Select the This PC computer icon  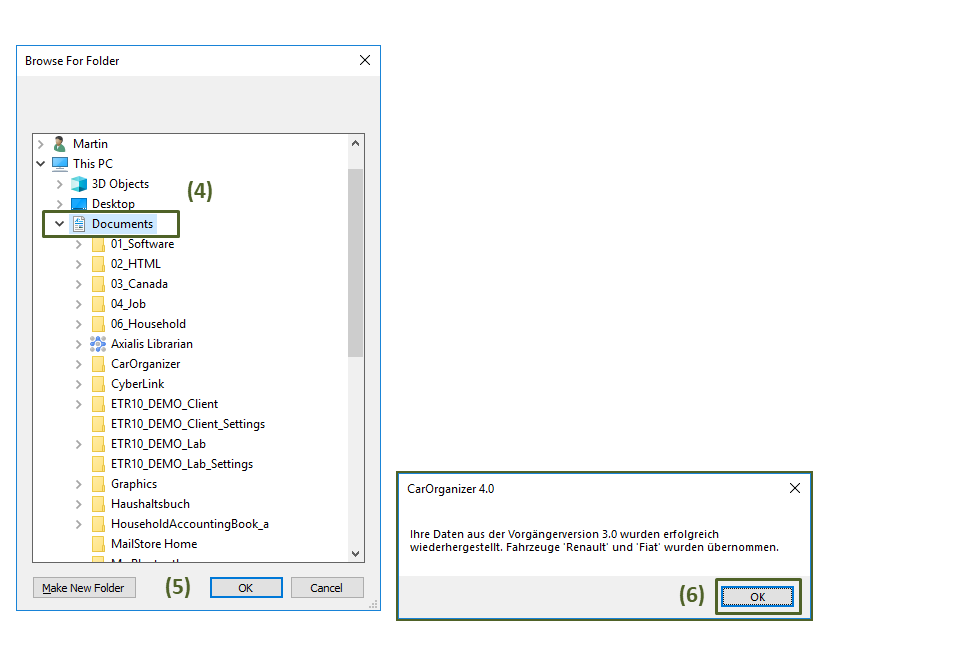coord(60,164)
